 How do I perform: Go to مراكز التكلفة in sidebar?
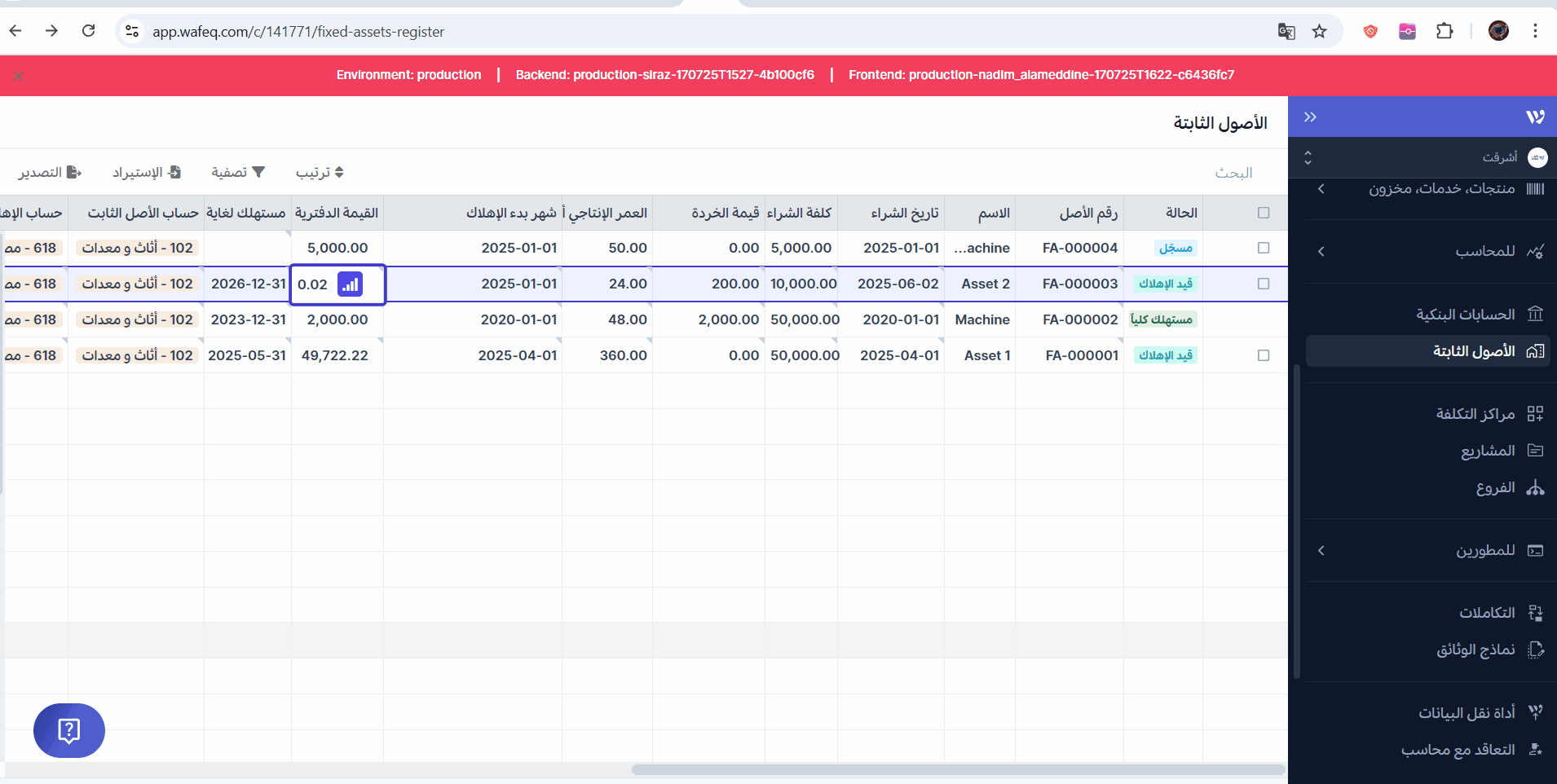[x=1475, y=414]
